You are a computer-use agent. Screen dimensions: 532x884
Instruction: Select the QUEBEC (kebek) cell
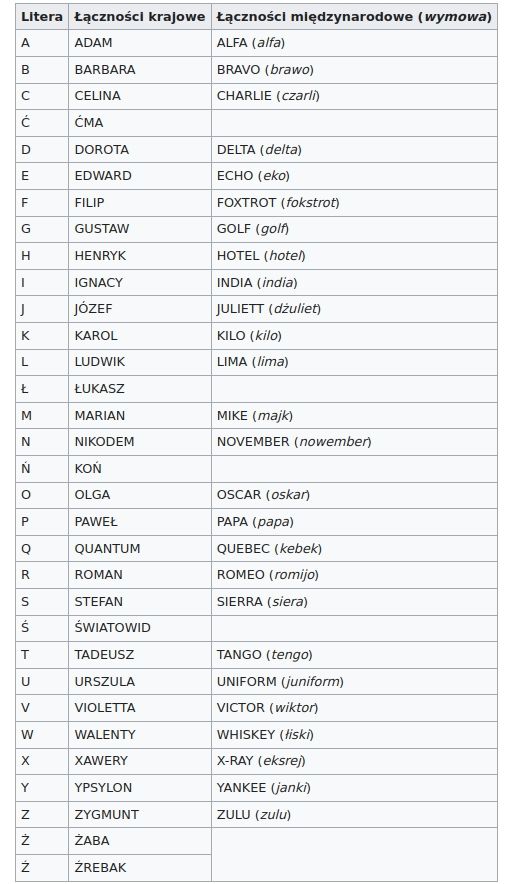(354, 548)
